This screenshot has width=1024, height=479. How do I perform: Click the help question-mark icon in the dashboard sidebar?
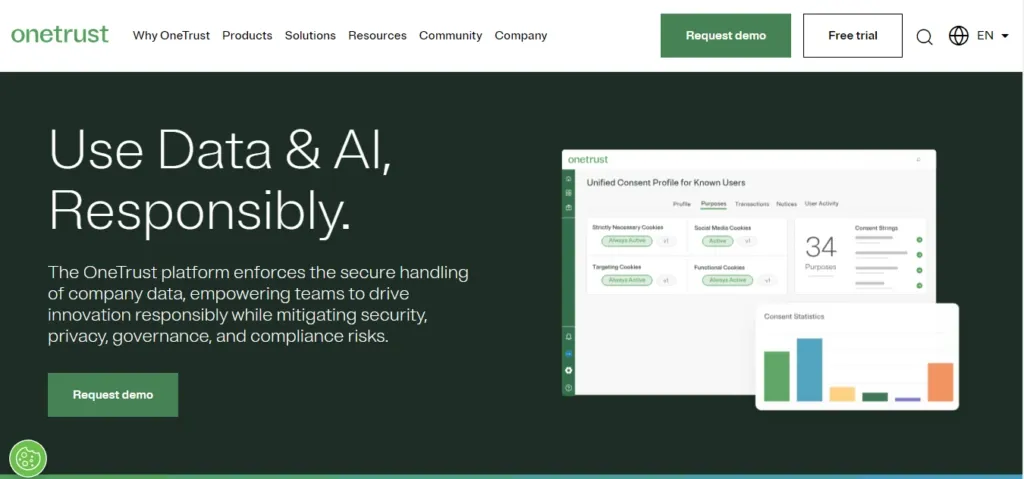568,388
